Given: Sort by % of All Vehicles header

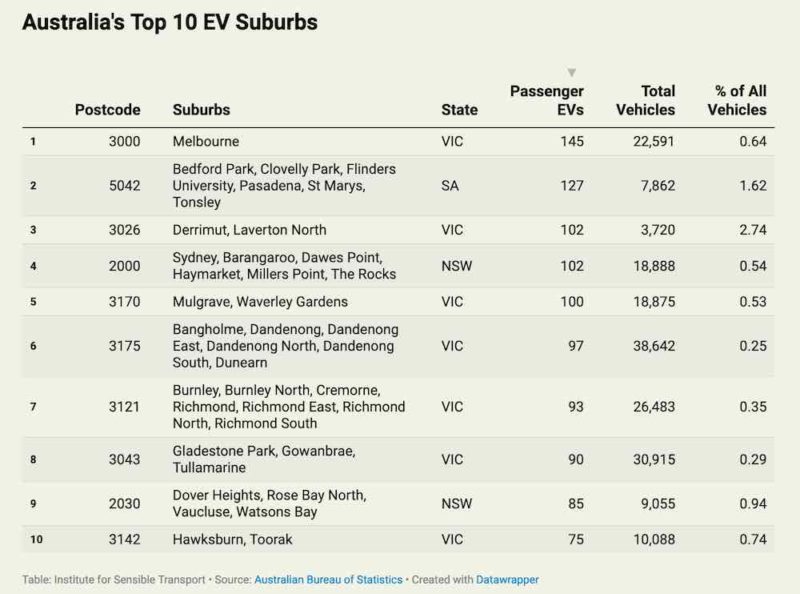Looking at the screenshot, I should pos(737,100).
